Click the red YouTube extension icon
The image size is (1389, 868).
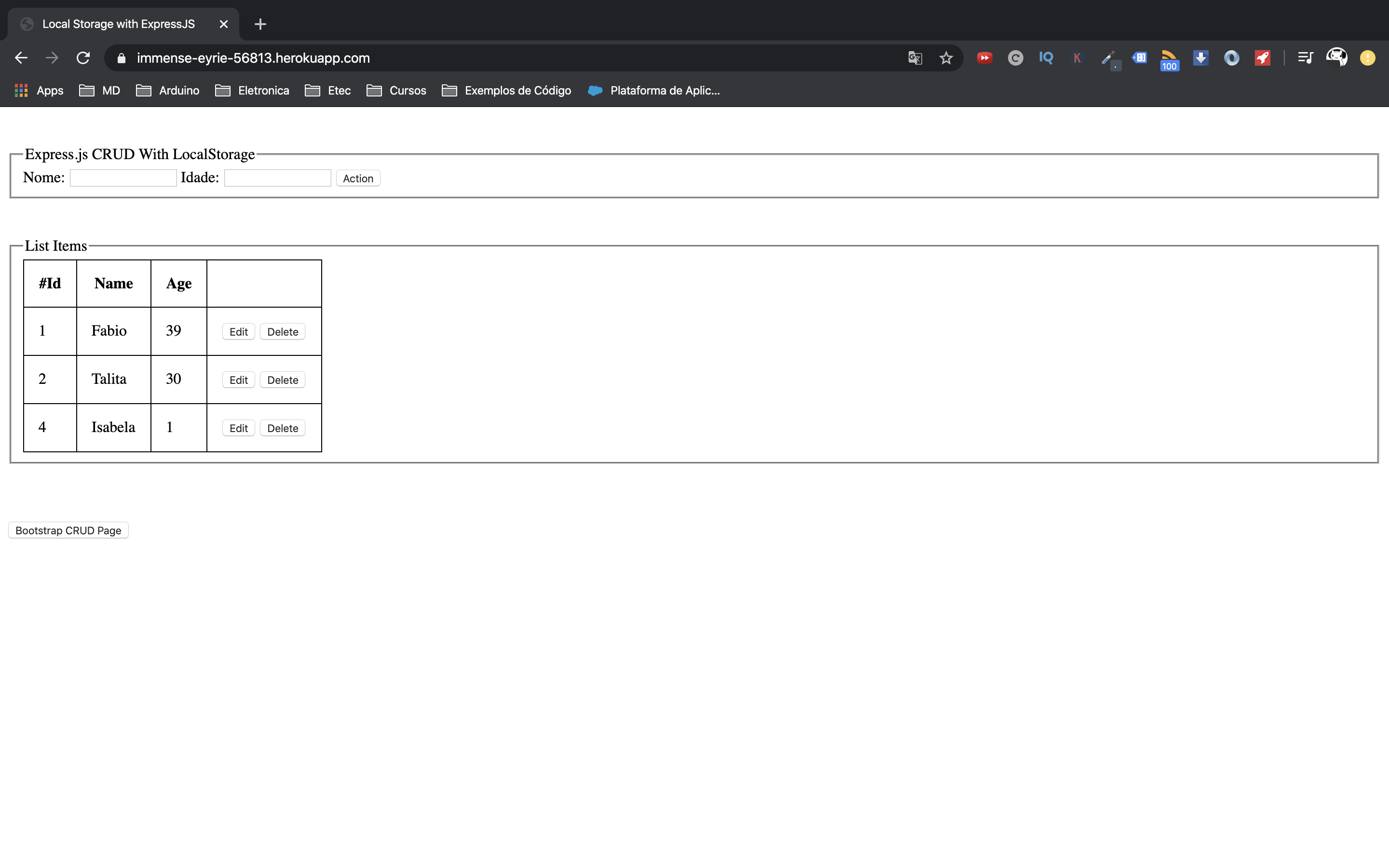984,58
